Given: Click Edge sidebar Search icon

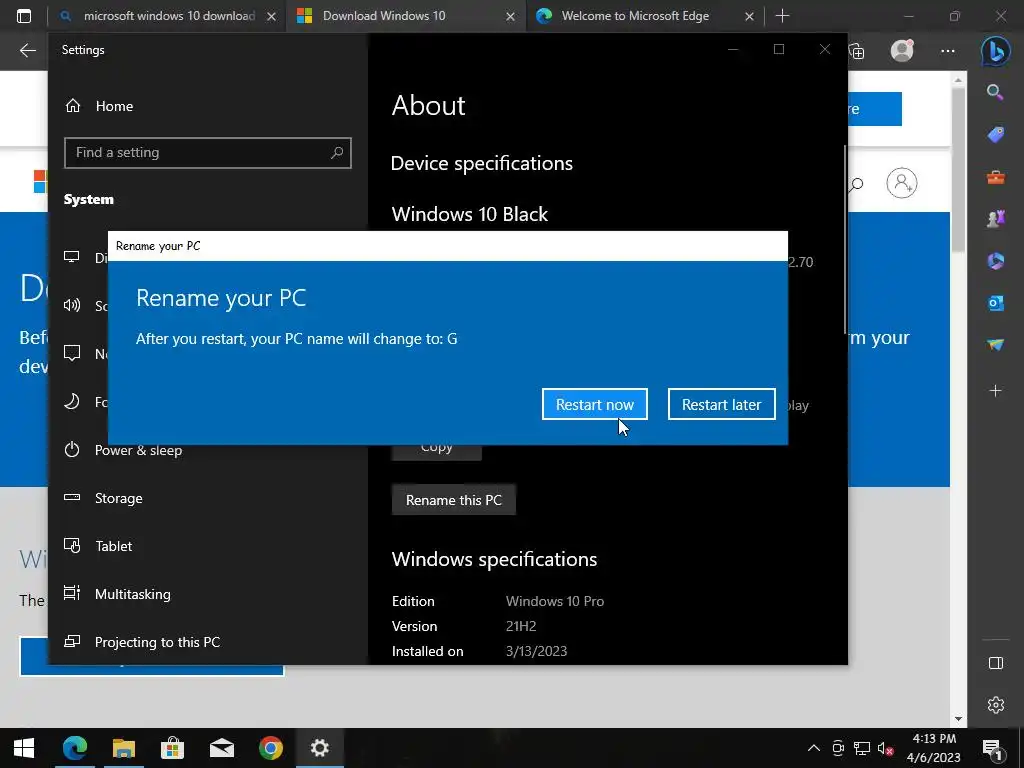Looking at the screenshot, I should pos(995,92).
